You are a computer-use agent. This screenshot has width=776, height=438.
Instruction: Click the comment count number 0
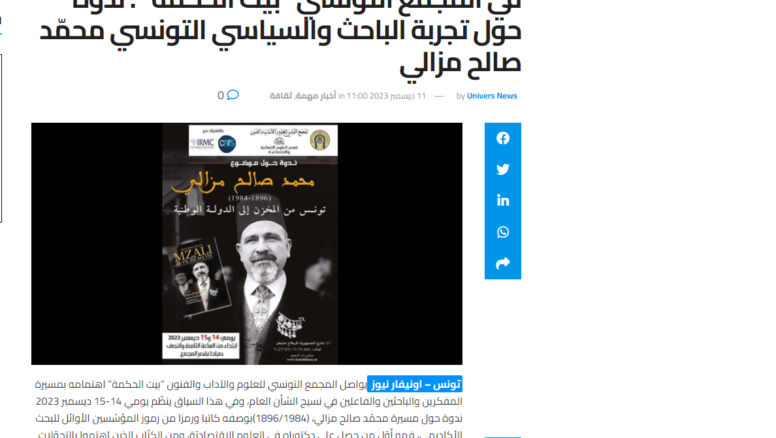221,96
